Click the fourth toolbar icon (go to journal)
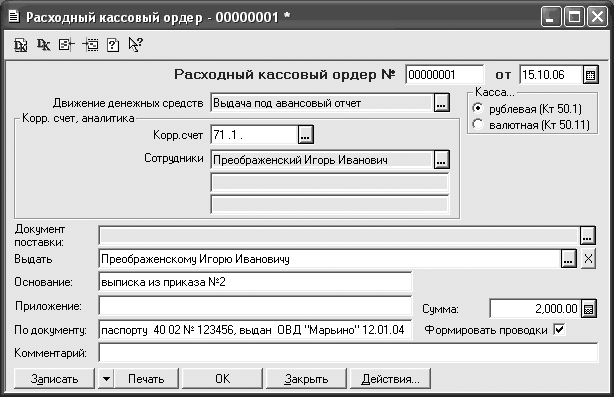 tap(90, 45)
